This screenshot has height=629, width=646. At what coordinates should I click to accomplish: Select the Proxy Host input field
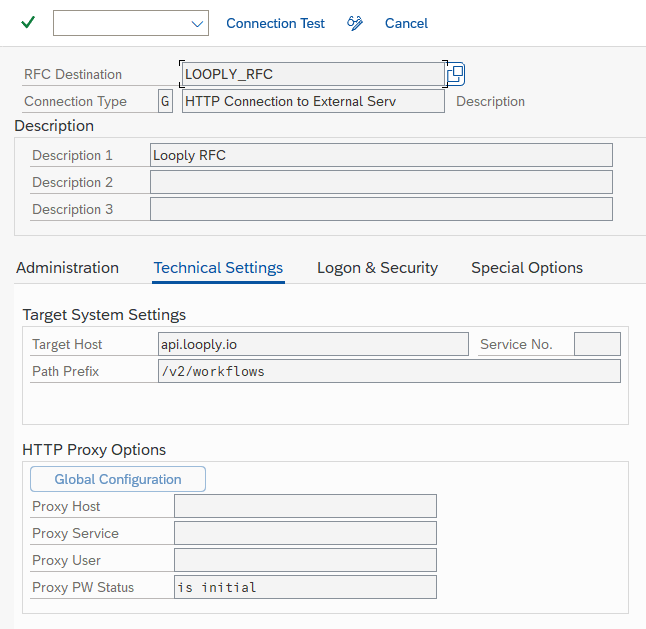[305, 506]
